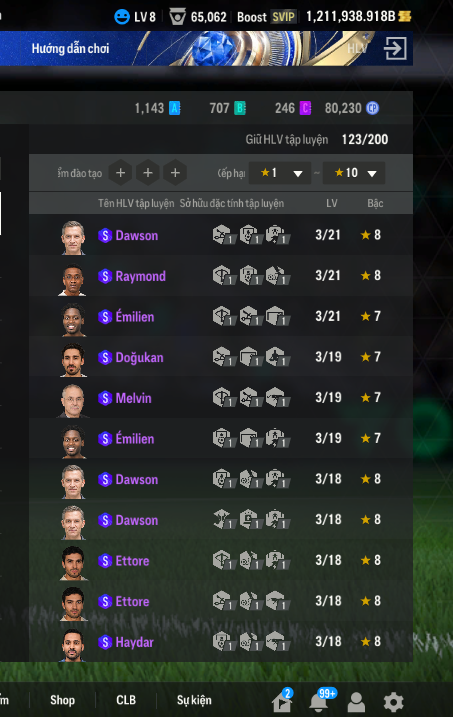This screenshot has width=453, height=717.
Task: Open the home video icon with badge 2
Action: pyautogui.click(x=282, y=701)
